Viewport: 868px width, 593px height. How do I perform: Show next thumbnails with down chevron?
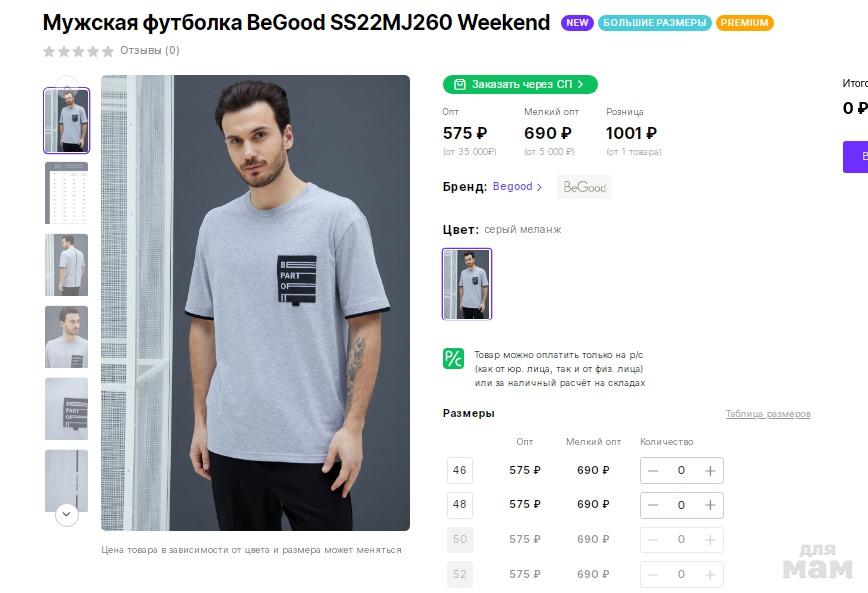pos(66,514)
